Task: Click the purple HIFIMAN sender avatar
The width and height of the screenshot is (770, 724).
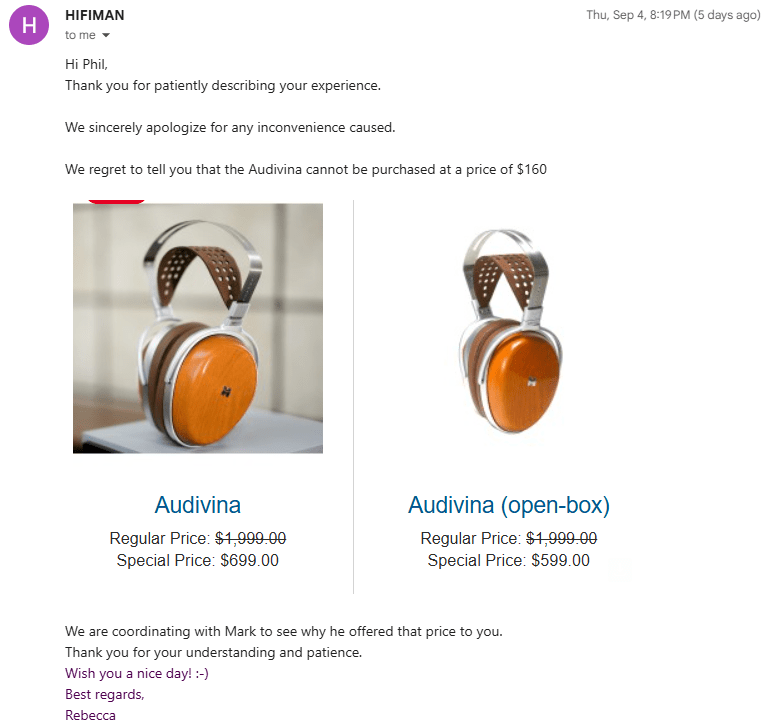Action: coord(29,25)
